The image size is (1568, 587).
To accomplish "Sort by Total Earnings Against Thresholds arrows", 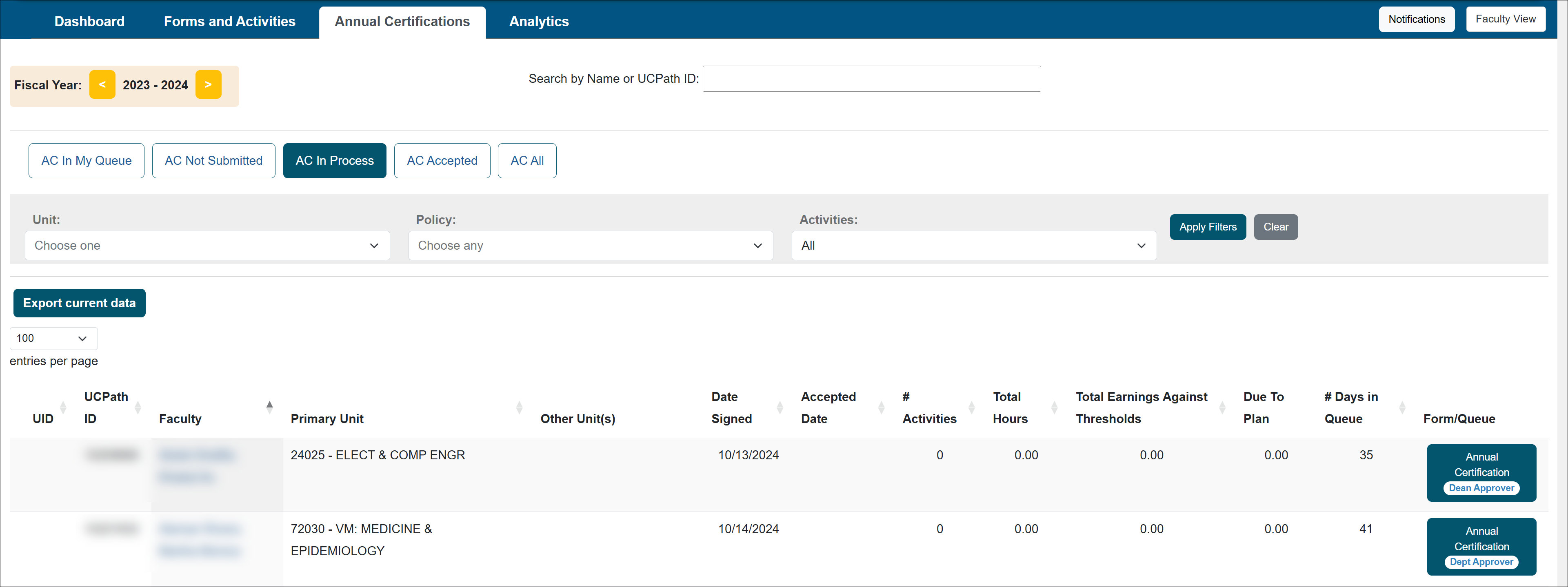I will coord(1222,408).
